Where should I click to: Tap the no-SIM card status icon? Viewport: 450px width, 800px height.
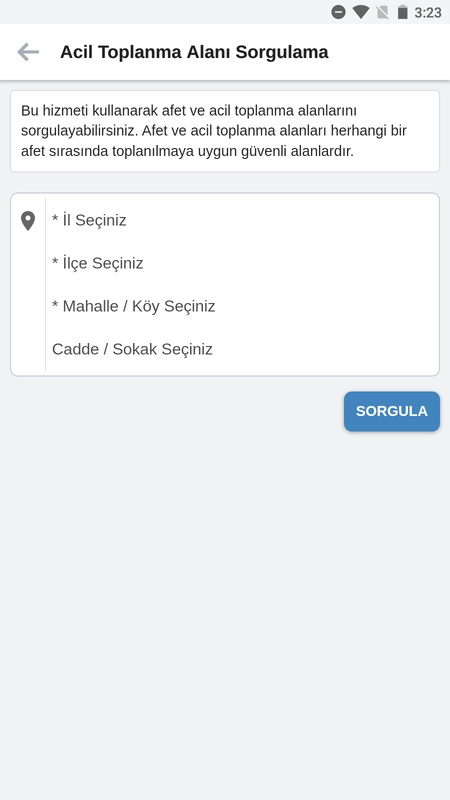click(382, 12)
